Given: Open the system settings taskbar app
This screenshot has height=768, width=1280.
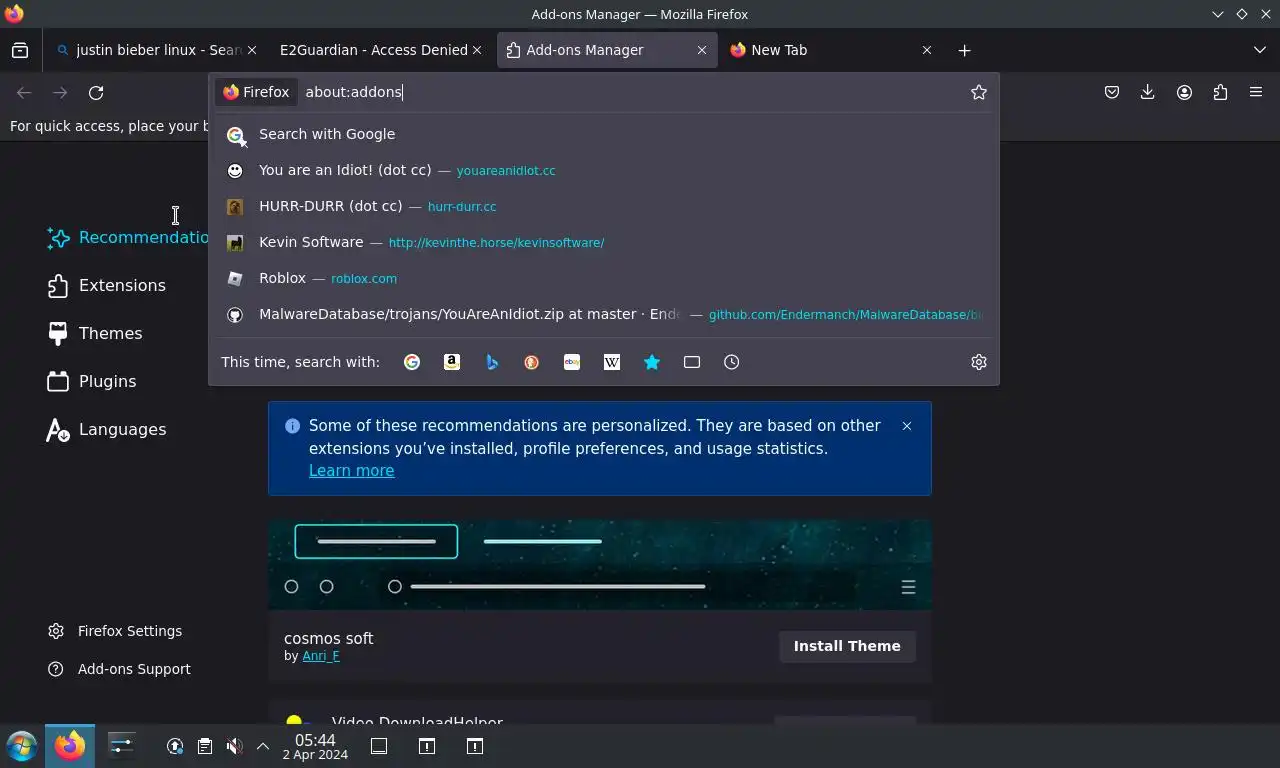Looking at the screenshot, I should (x=121, y=746).
